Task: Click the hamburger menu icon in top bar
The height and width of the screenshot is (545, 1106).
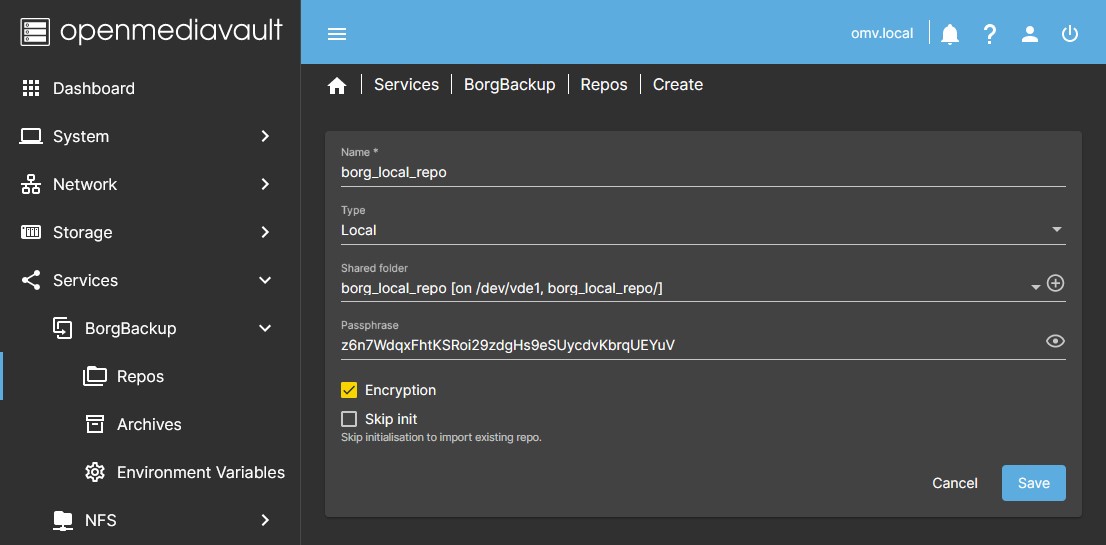Action: [x=337, y=34]
